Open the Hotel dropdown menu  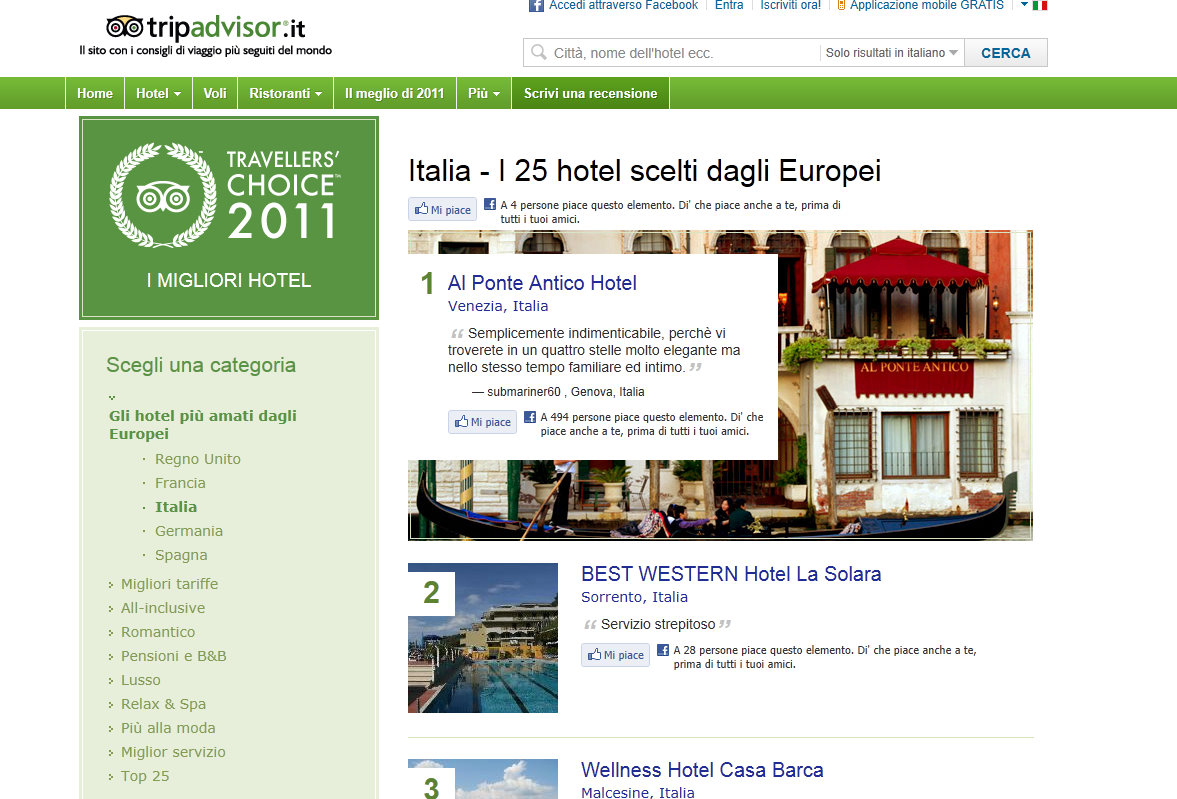click(158, 93)
